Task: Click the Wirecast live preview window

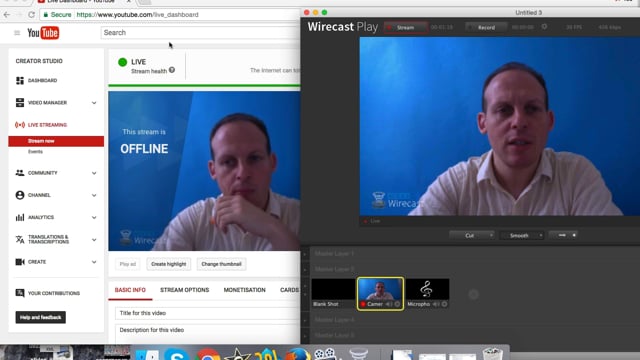Action: click(x=500, y=126)
